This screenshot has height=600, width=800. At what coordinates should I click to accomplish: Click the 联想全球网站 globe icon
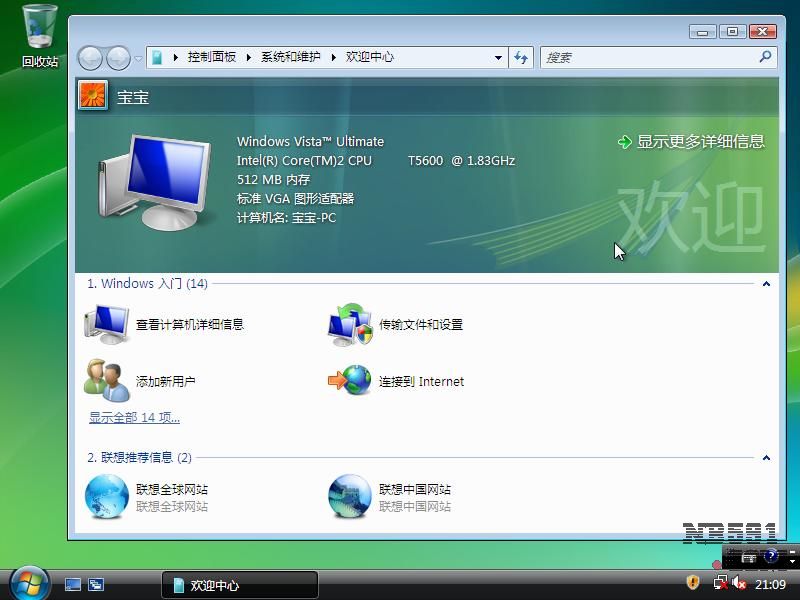tap(107, 497)
